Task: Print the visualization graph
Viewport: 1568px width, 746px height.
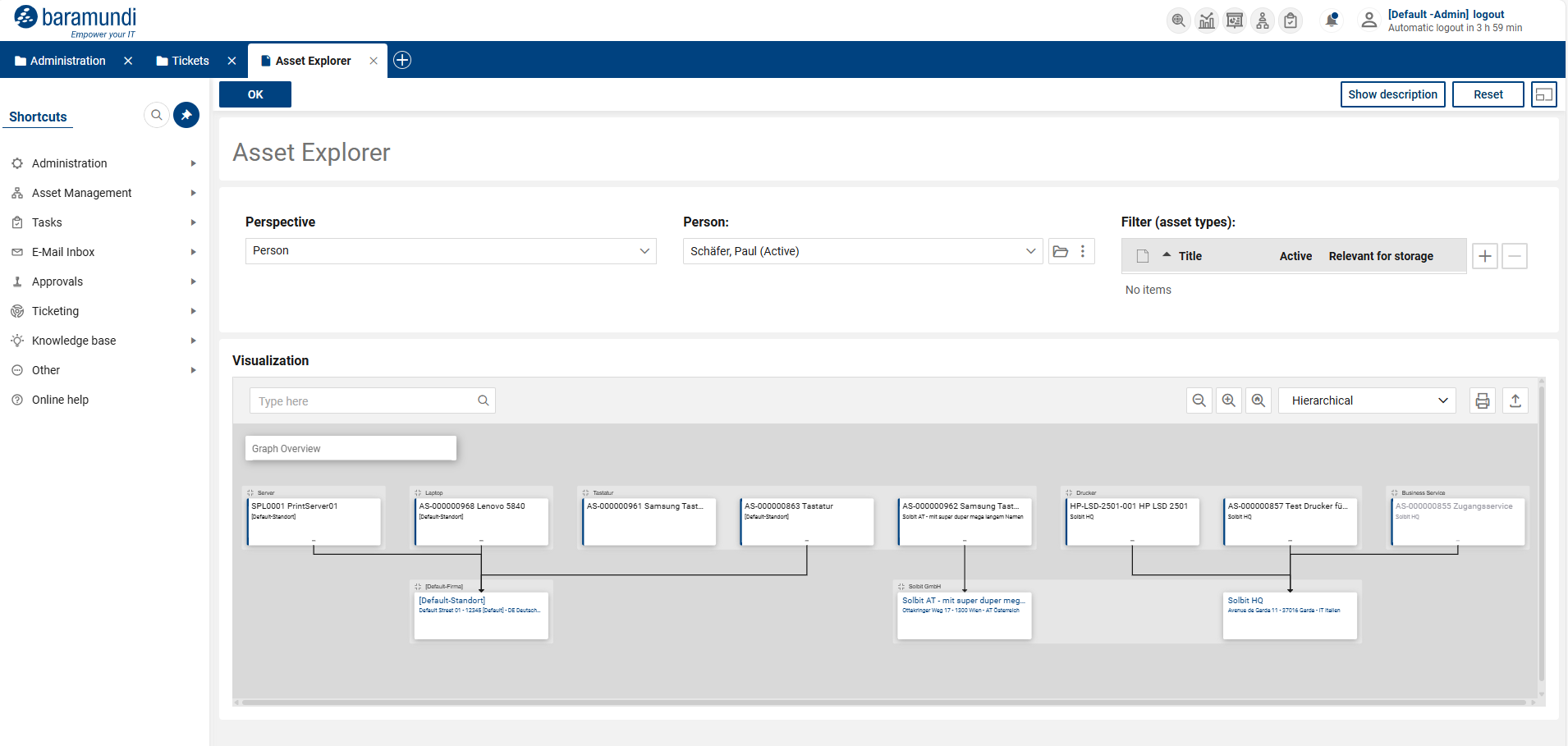Action: tap(1481, 400)
